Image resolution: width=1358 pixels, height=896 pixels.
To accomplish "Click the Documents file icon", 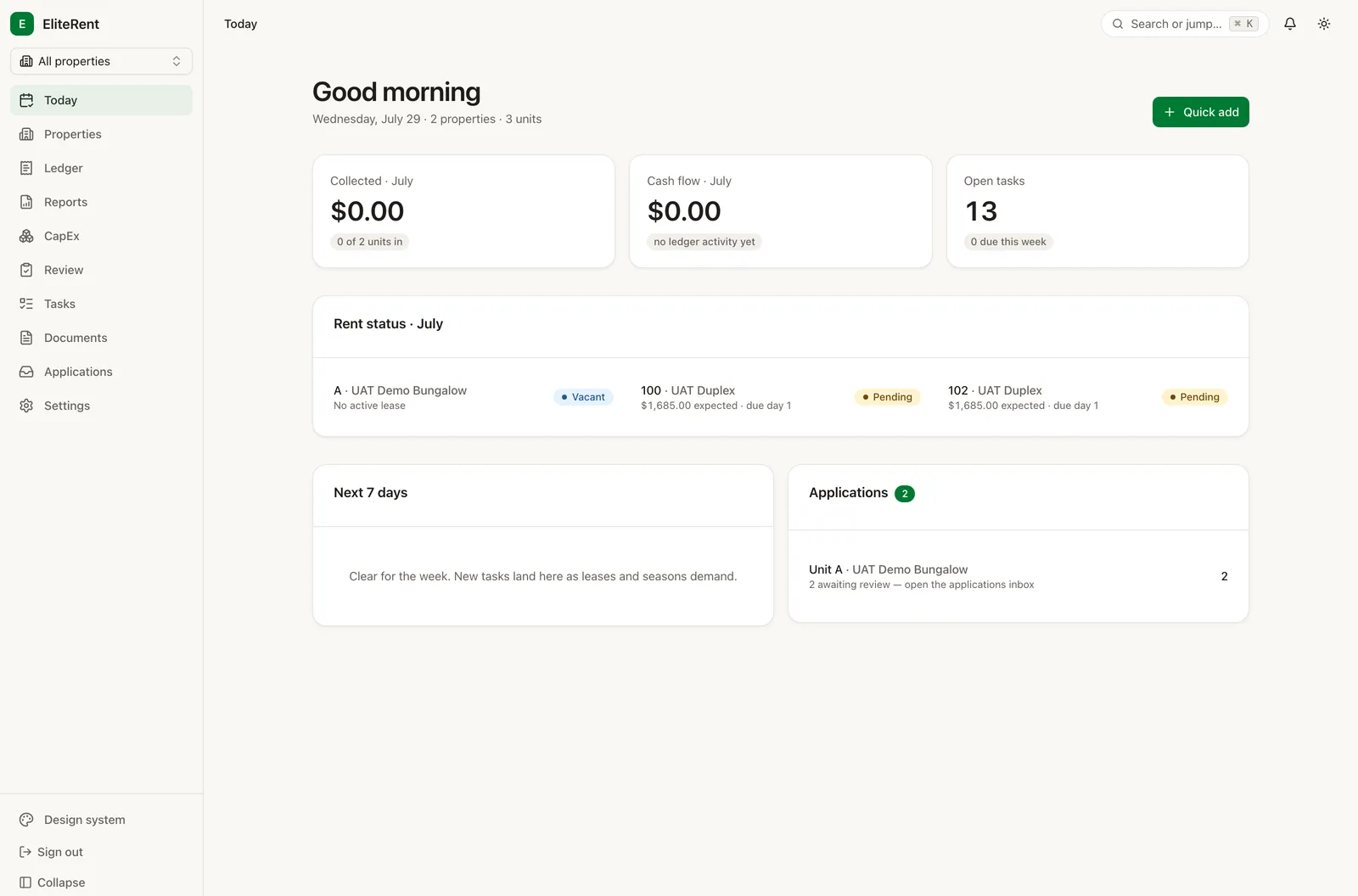I will pyautogui.click(x=26, y=338).
